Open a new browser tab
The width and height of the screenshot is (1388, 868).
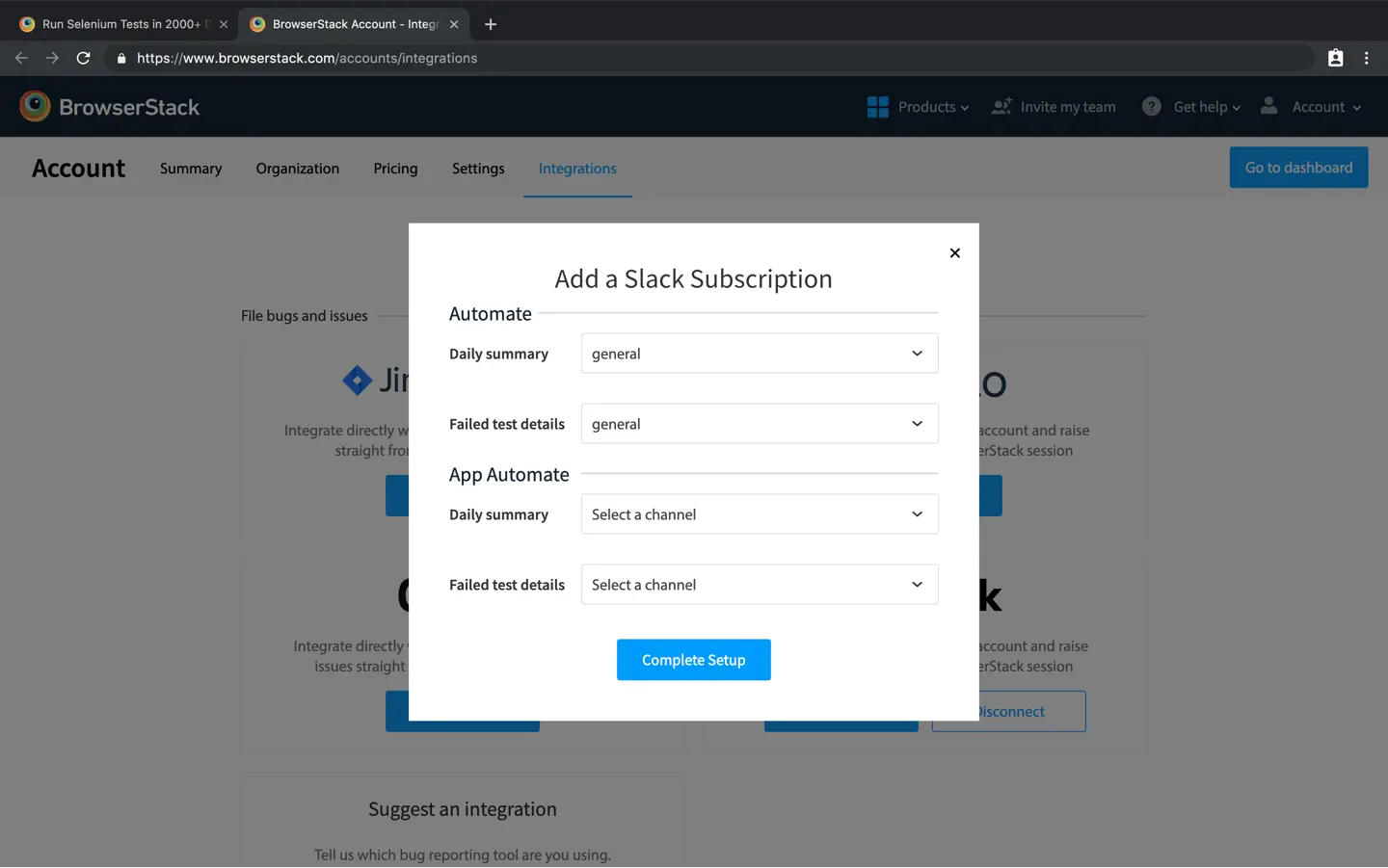491,24
